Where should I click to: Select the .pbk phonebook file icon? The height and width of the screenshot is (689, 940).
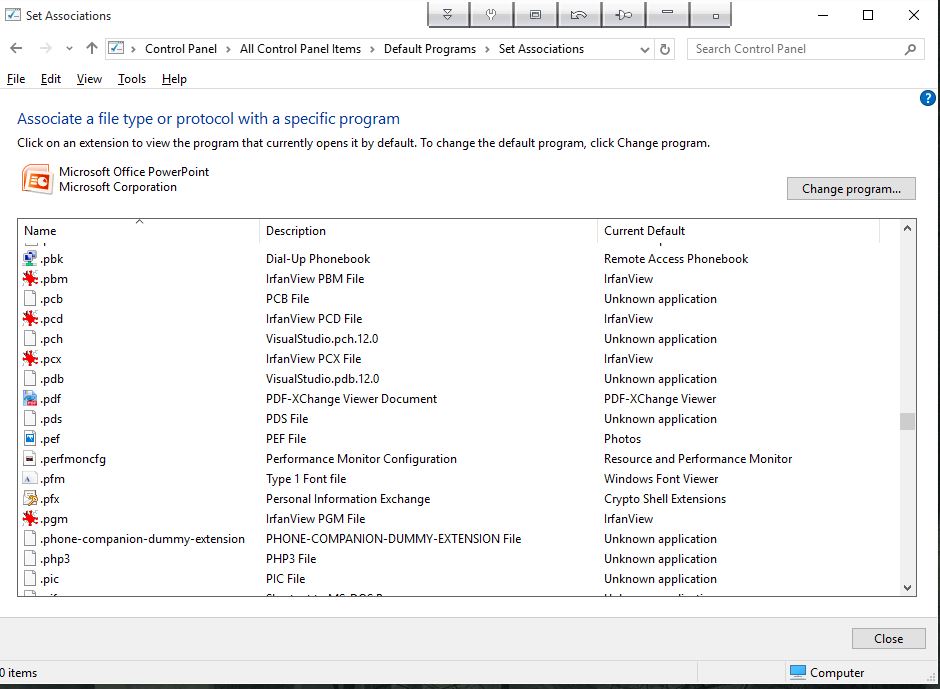click(x=30, y=258)
